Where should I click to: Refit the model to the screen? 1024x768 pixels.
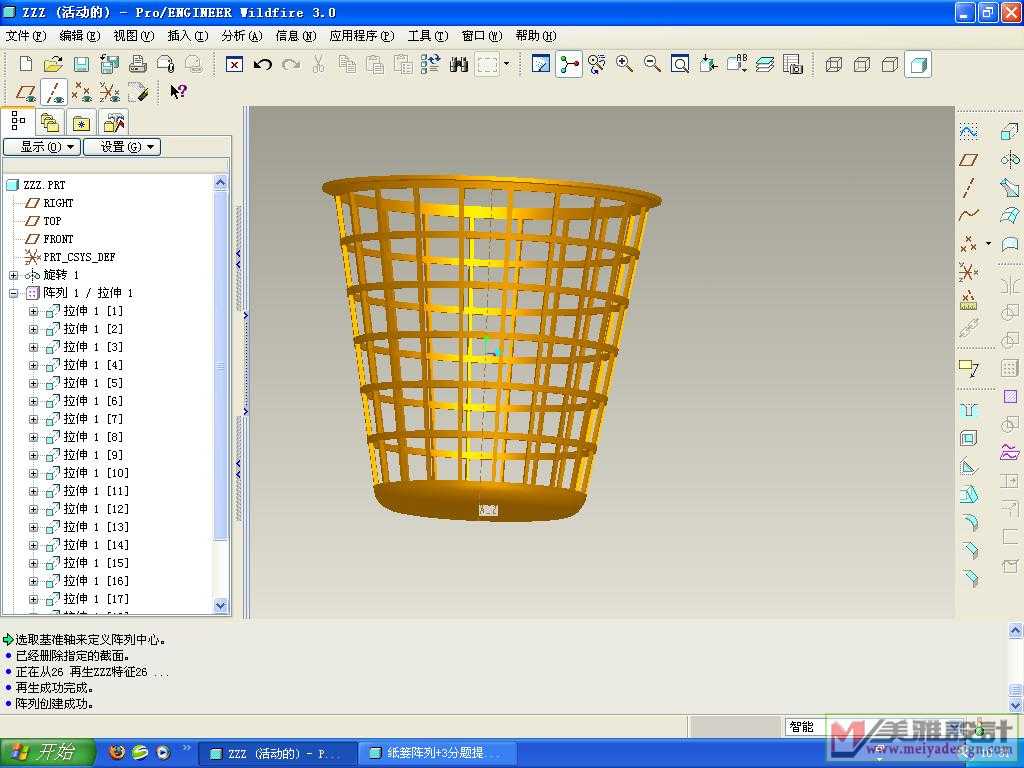(680, 64)
